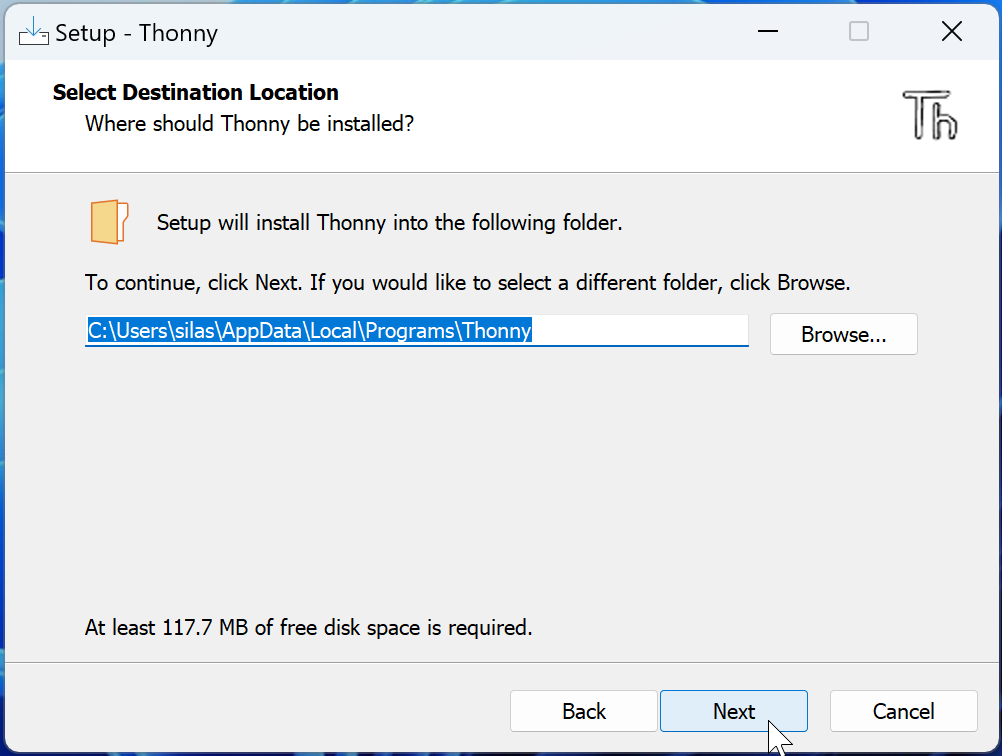1002x756 pixels.
Task: Click inside the highlighted install path text
Action: [x=309, y=331]
